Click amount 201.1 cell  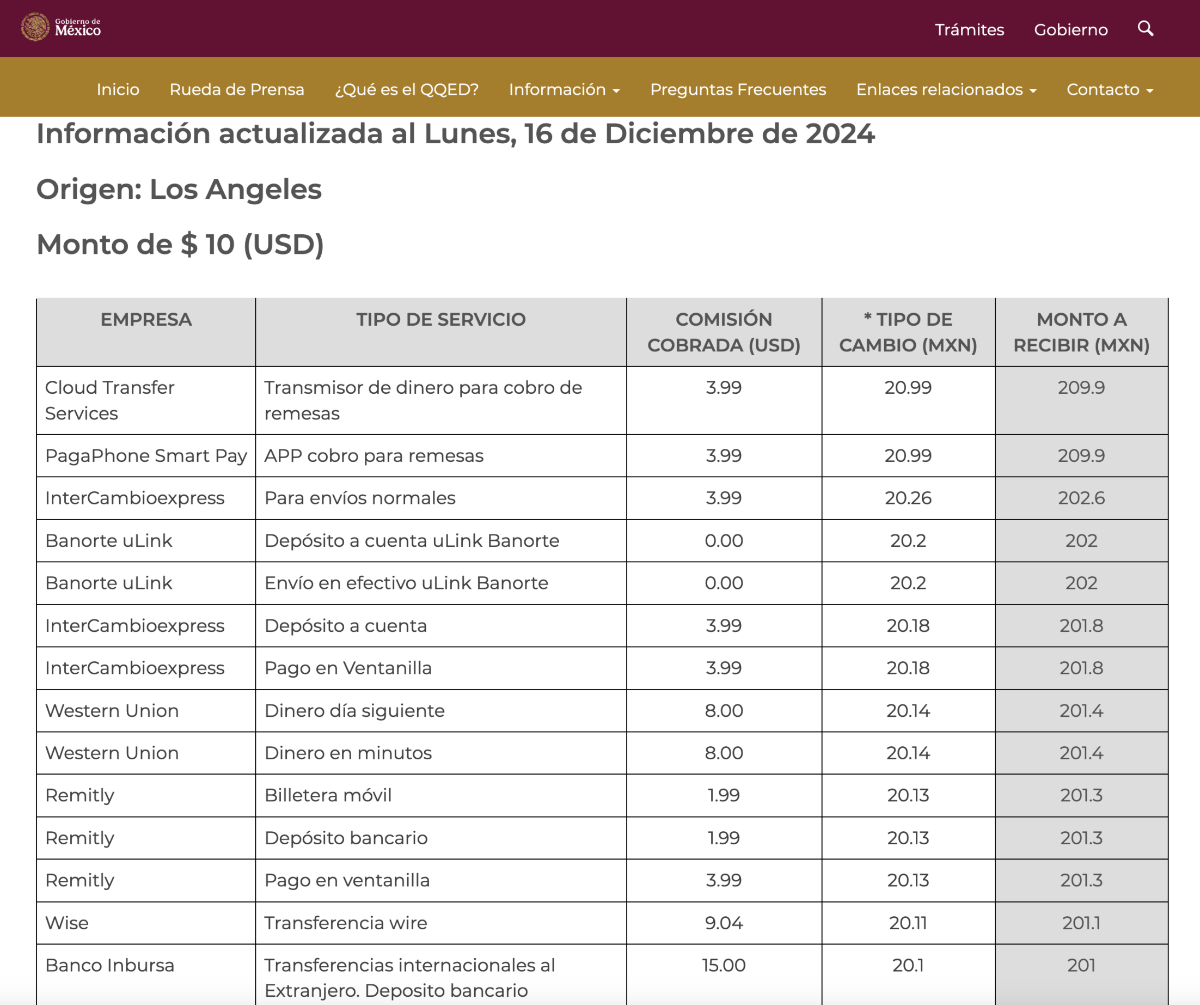point(1081,923)
